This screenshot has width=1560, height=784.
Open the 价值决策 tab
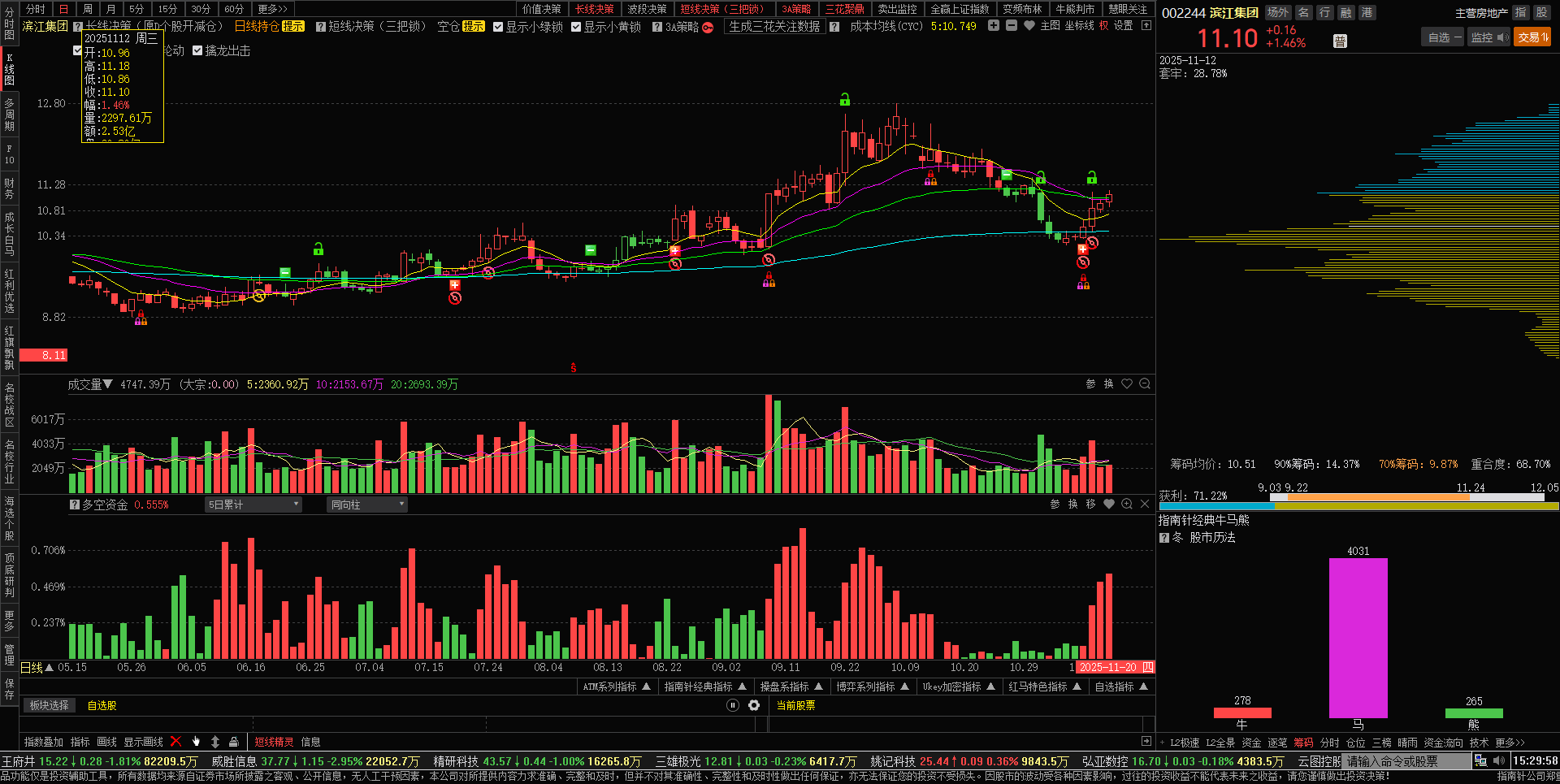coord(541,9)
